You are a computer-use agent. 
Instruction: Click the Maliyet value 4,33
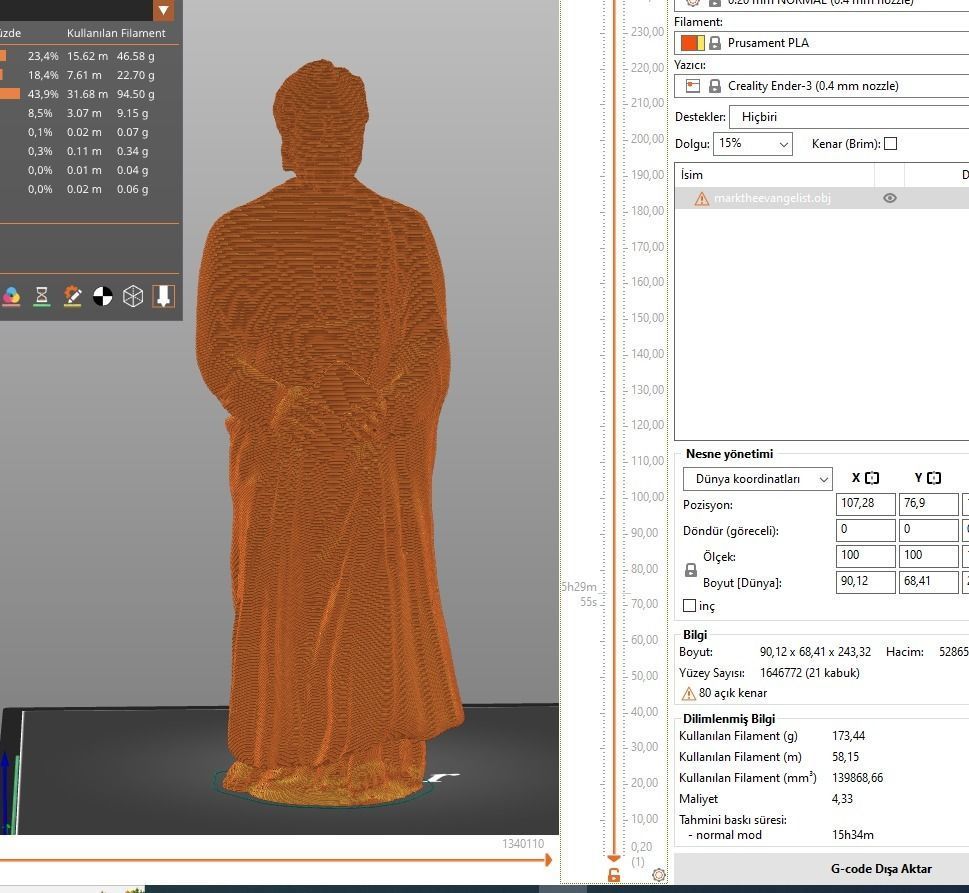click(x=842, y=799)
